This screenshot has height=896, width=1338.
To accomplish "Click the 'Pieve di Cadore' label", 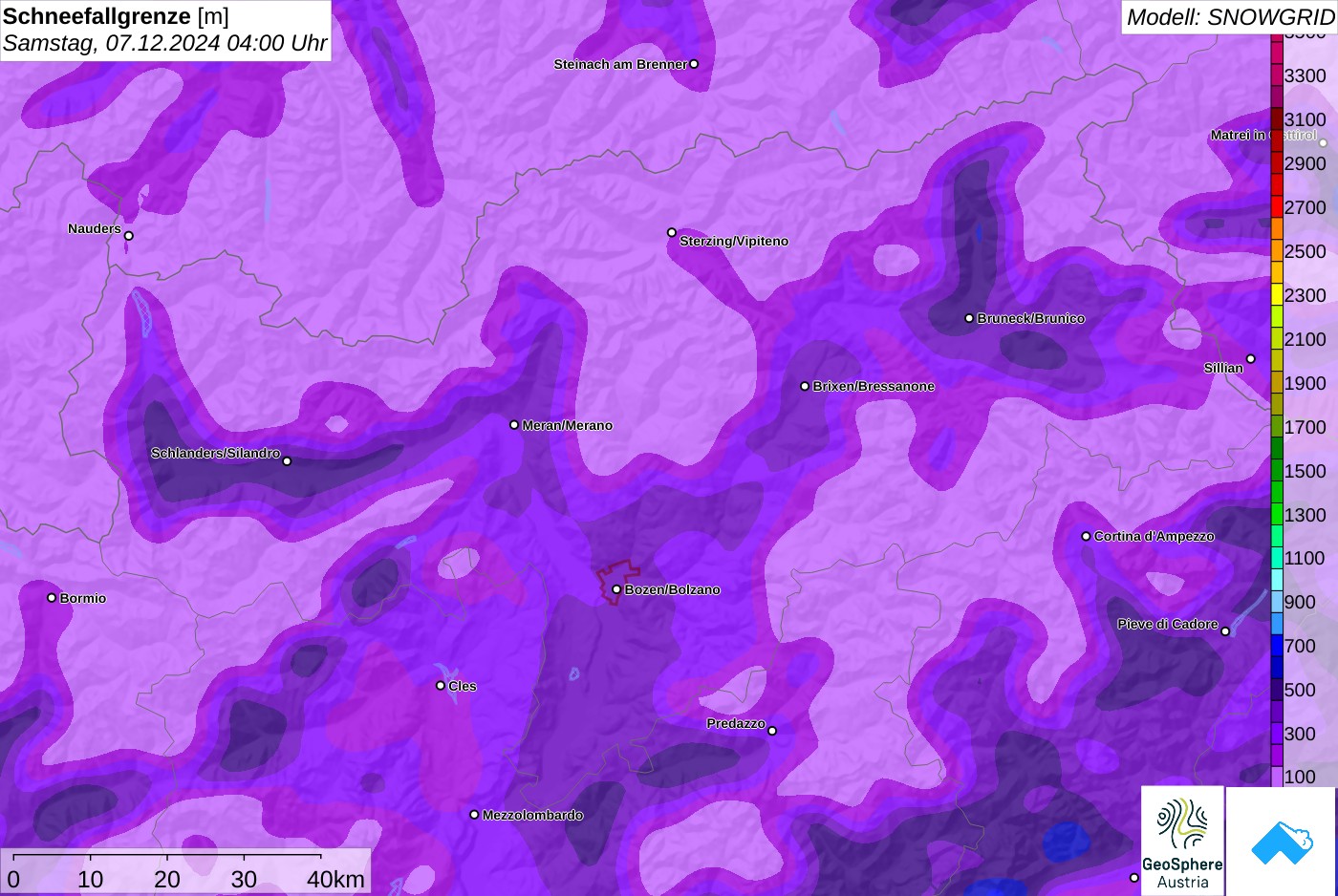I will (x=1168, y=624).
